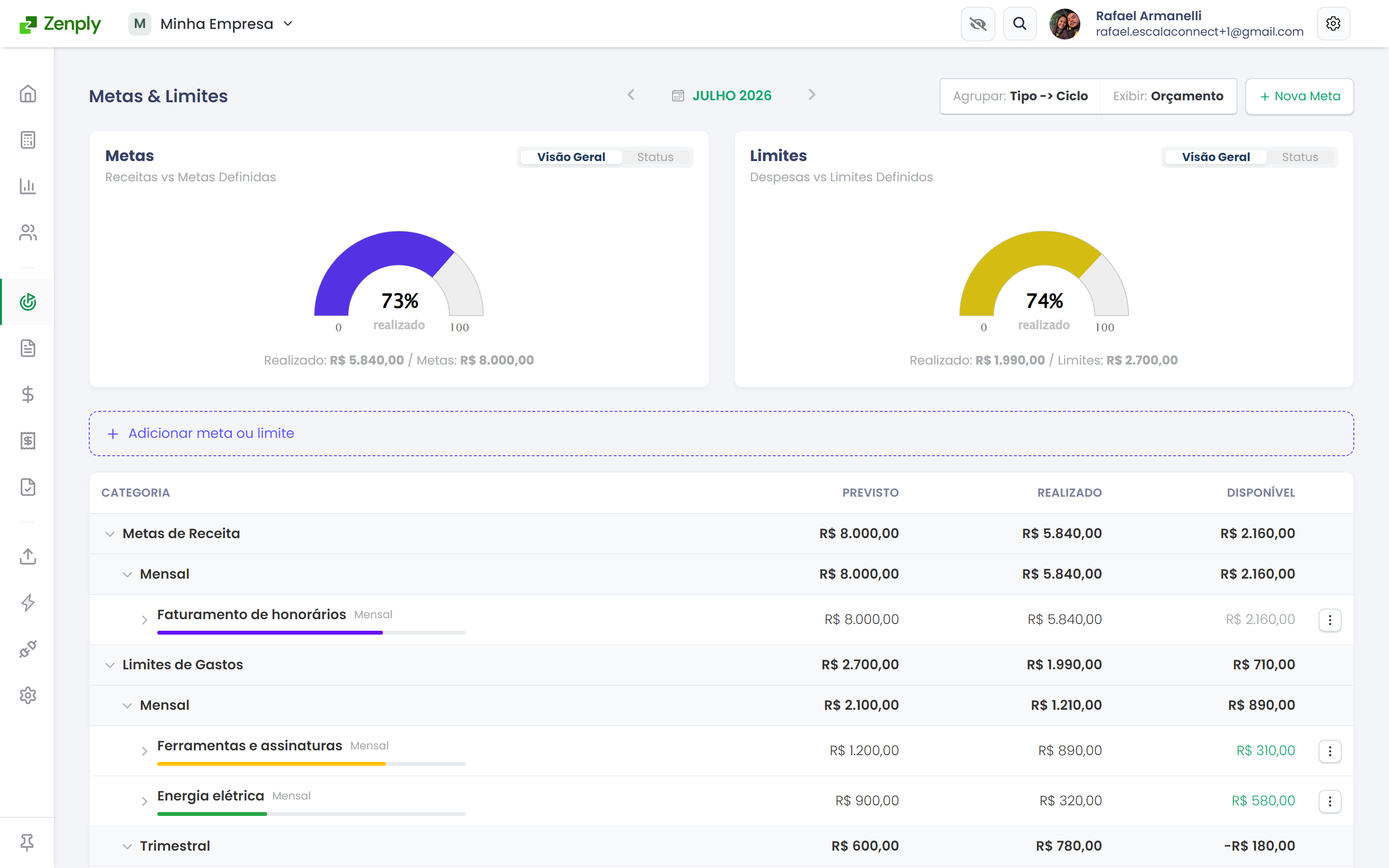Click Adicionar meta ou limite
Viewport: 1389px width, 868px height.
721,434
